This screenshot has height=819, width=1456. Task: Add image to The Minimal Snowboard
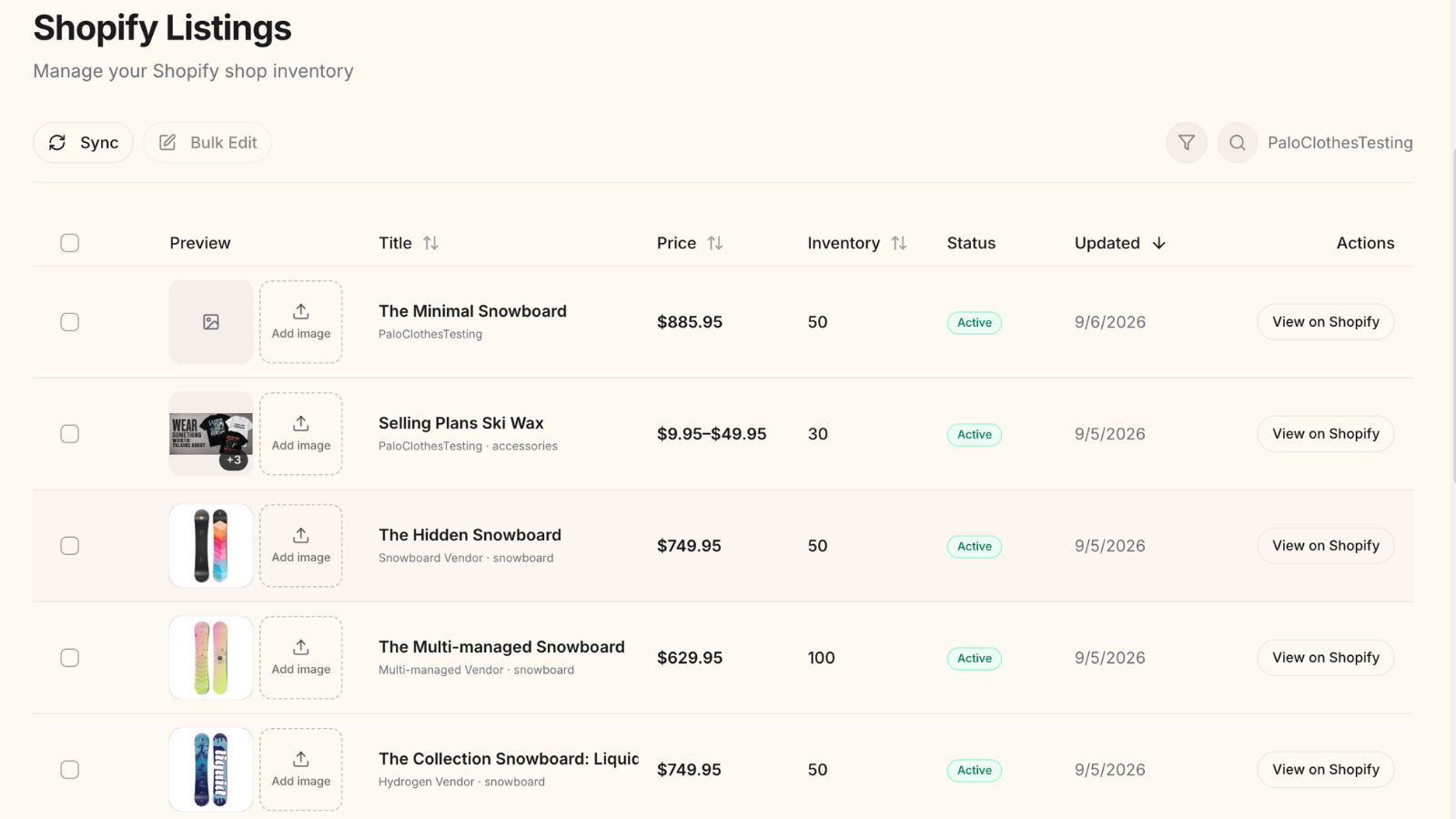(x=301, y=322)
